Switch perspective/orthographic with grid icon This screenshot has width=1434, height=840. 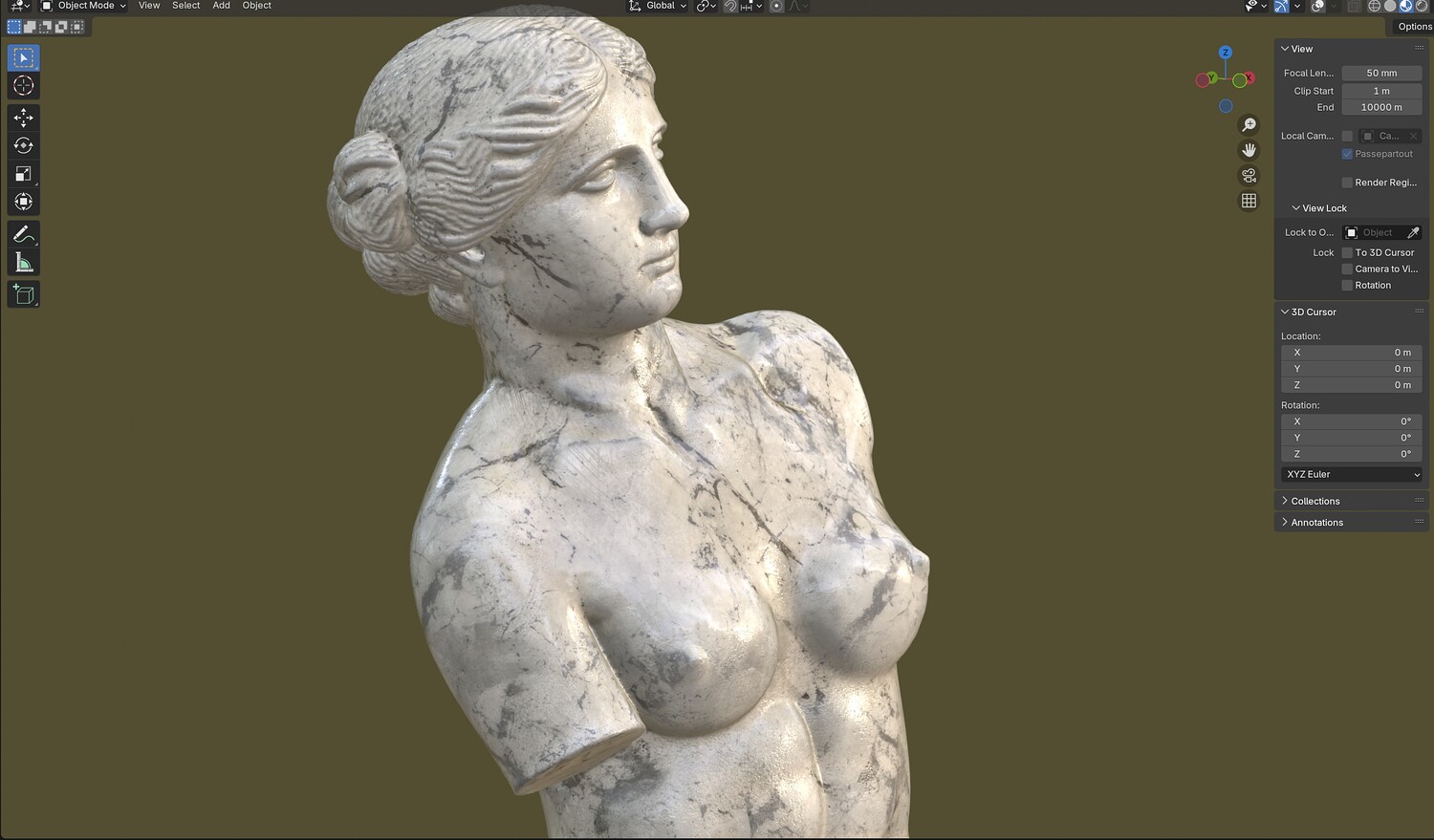click(1249, 201)
